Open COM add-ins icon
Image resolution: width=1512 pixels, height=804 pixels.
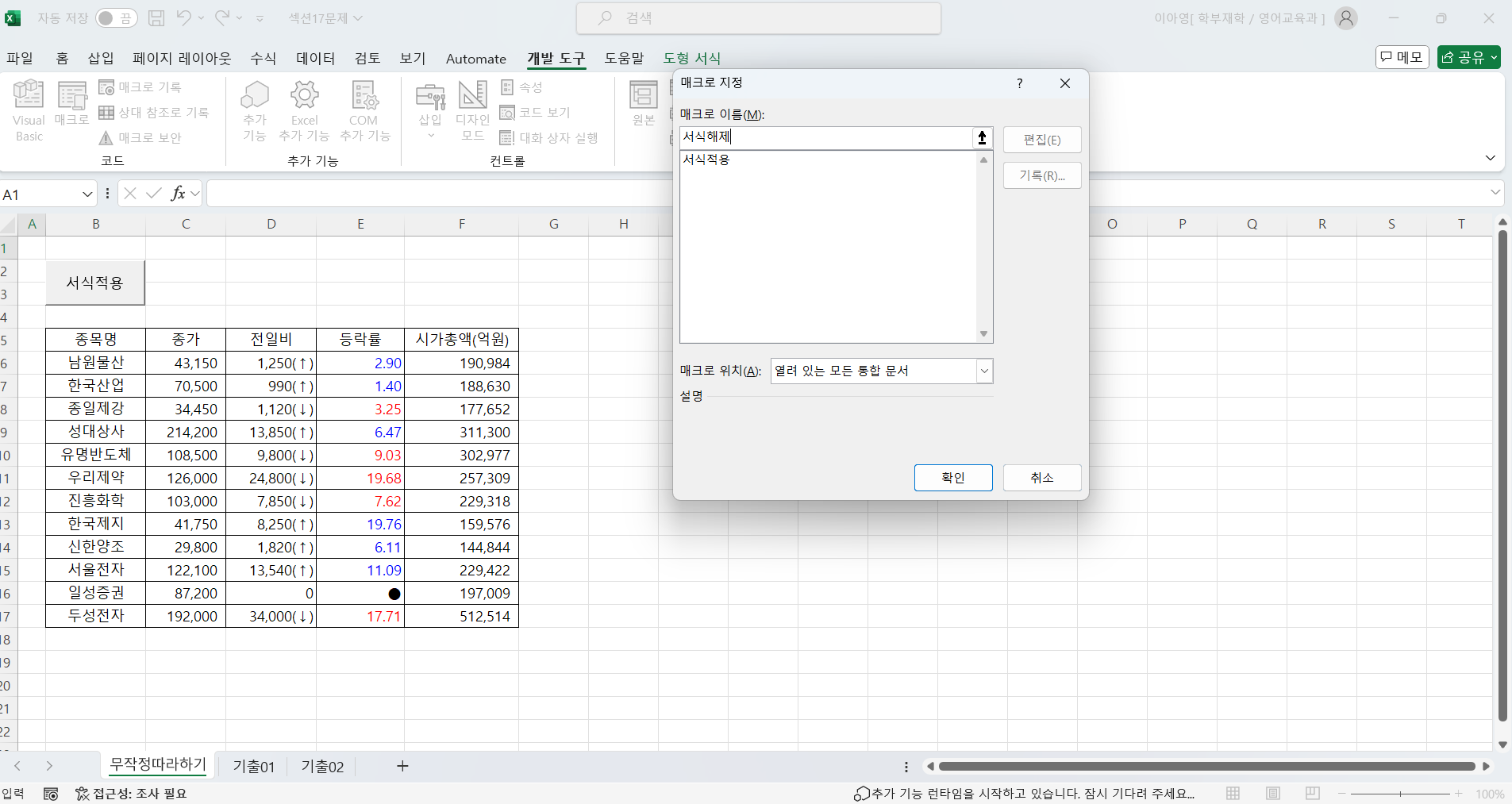coord(364,95)
